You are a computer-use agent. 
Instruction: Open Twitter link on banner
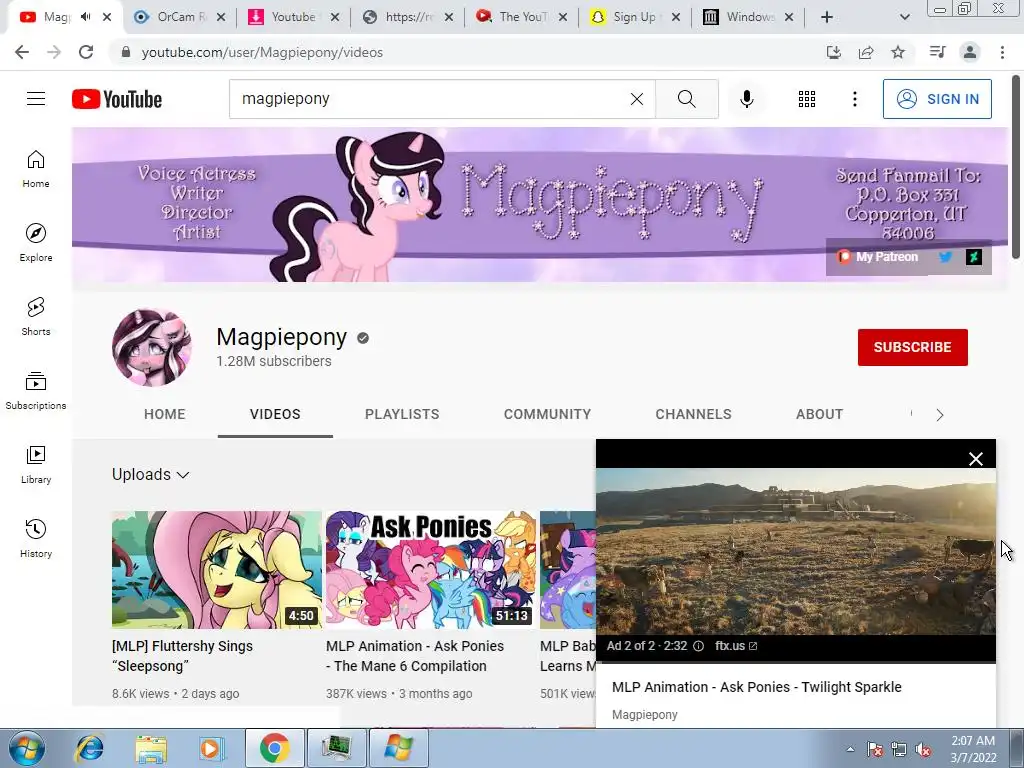(945, 257)
